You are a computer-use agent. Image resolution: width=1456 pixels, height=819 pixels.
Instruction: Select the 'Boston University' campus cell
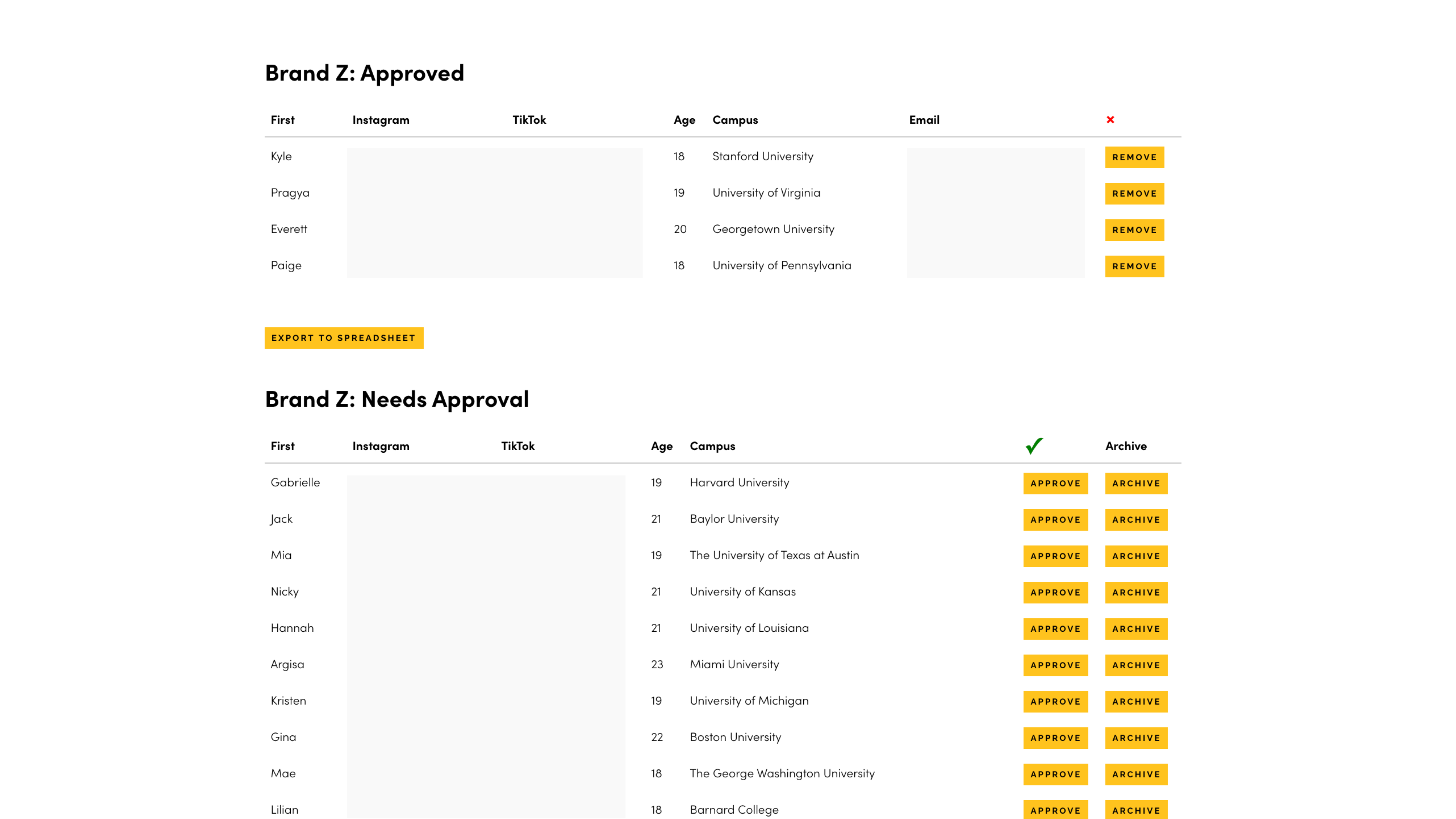pyautogui.click(x=735, y=738)
